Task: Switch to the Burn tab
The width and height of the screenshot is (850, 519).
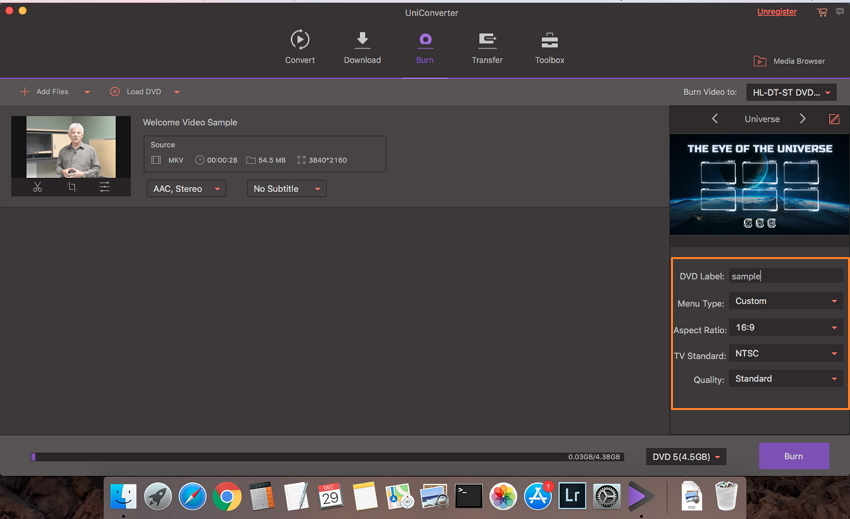Action: pyautogui.click(x=425, y=47)
